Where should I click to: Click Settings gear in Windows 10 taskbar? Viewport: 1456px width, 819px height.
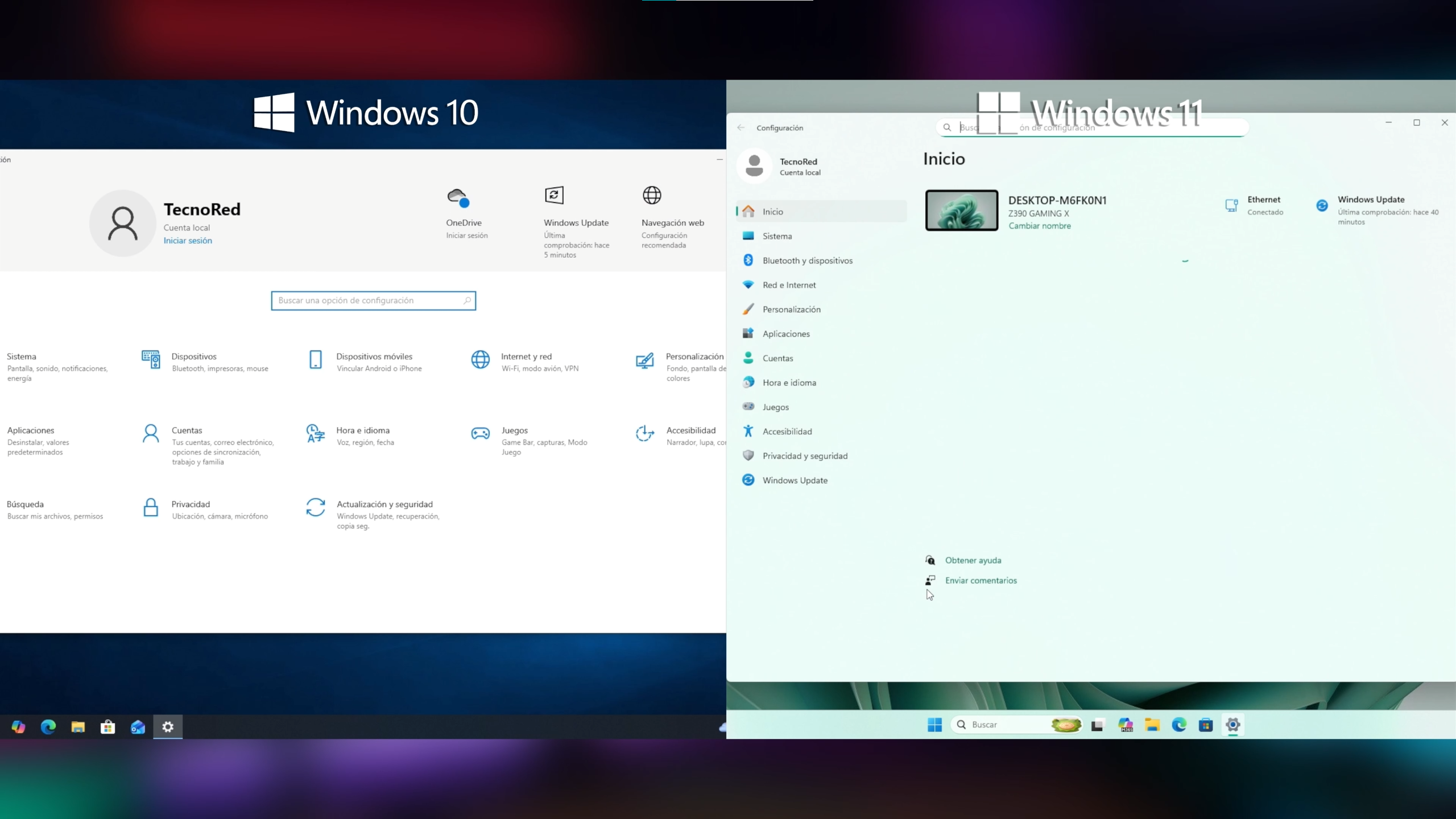tap(168, 726)
